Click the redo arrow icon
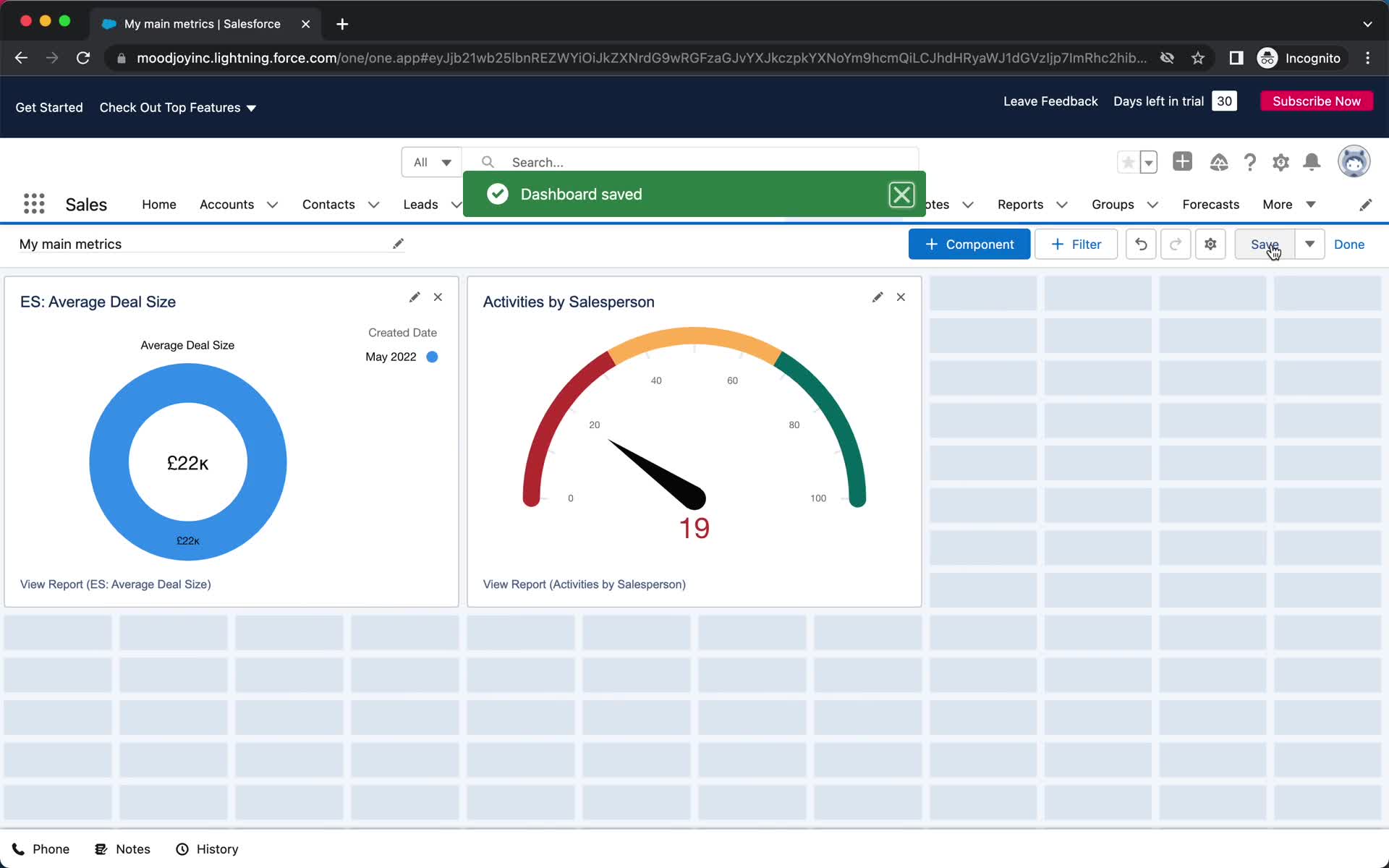 (x=1176, y=244)
